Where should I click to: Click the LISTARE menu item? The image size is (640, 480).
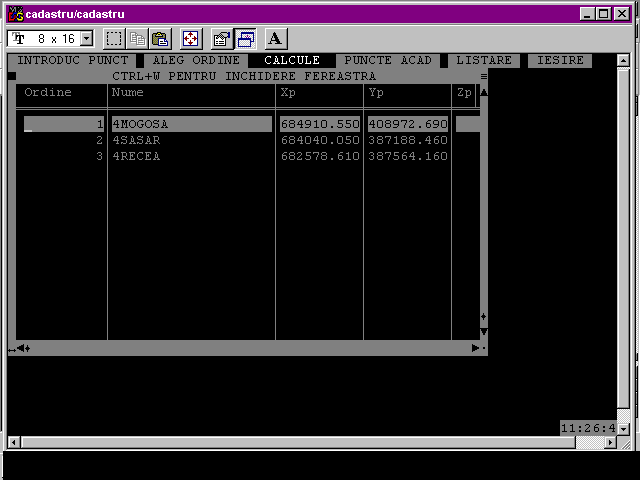[x=484, y=61]
